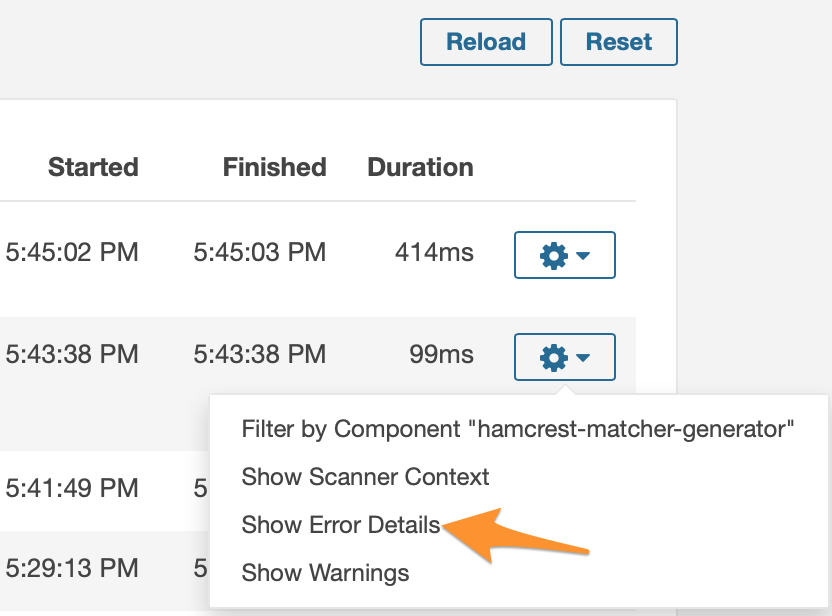The height and width of the screenshot is (616, 832).
Task: Click the gear icon in the 414ms row
Action: tap(553, 256)
